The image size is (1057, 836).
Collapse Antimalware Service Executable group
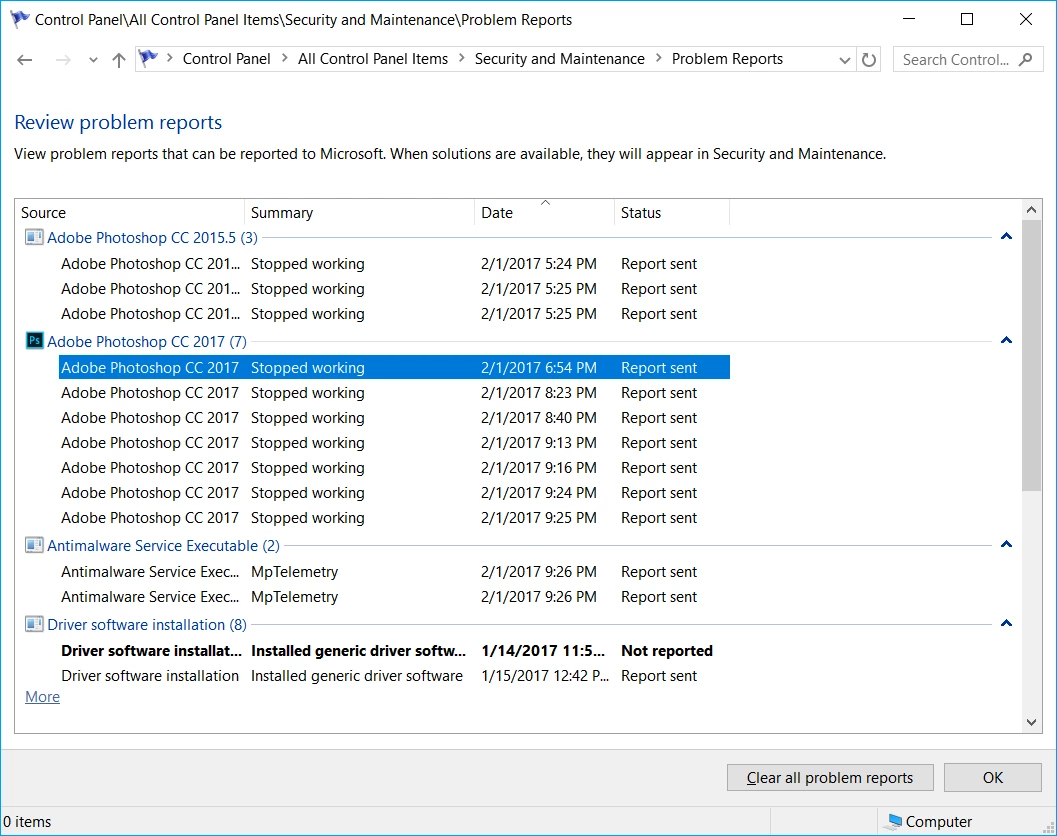coord(1006,545)
